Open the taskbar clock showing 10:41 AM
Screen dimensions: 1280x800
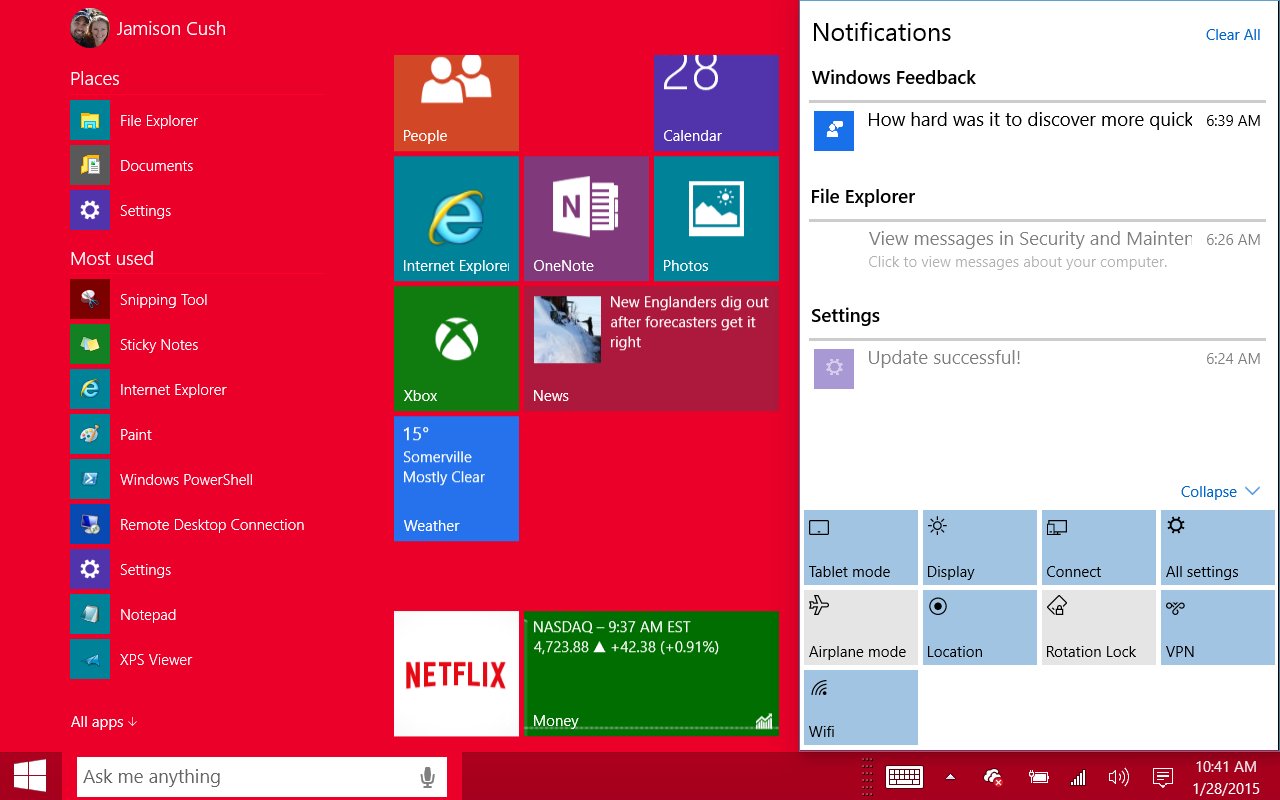pyautogui.click(x=1226, y=777)
